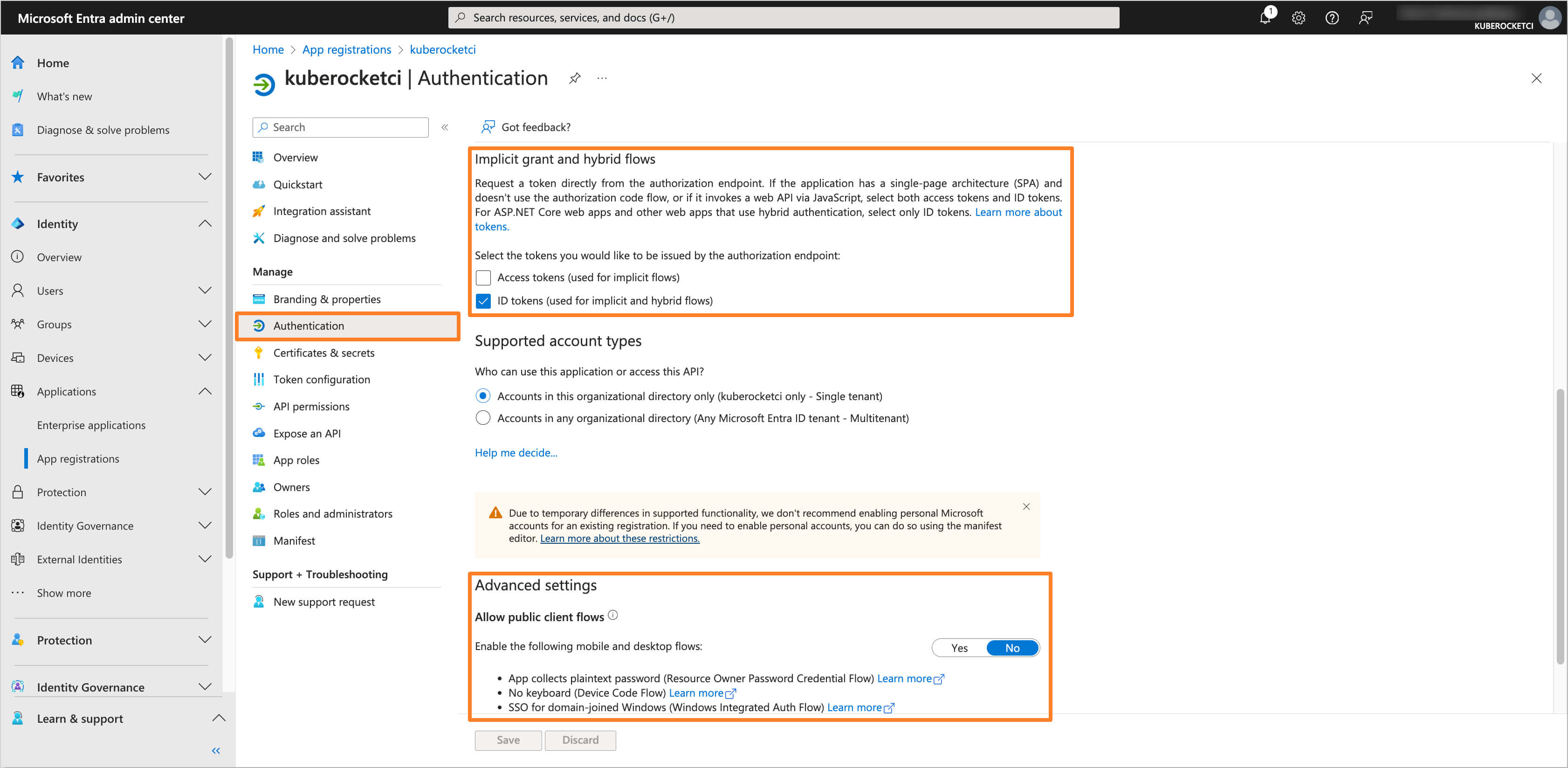
Task: Collapse the Identity section
Action: tap(205, 223)
